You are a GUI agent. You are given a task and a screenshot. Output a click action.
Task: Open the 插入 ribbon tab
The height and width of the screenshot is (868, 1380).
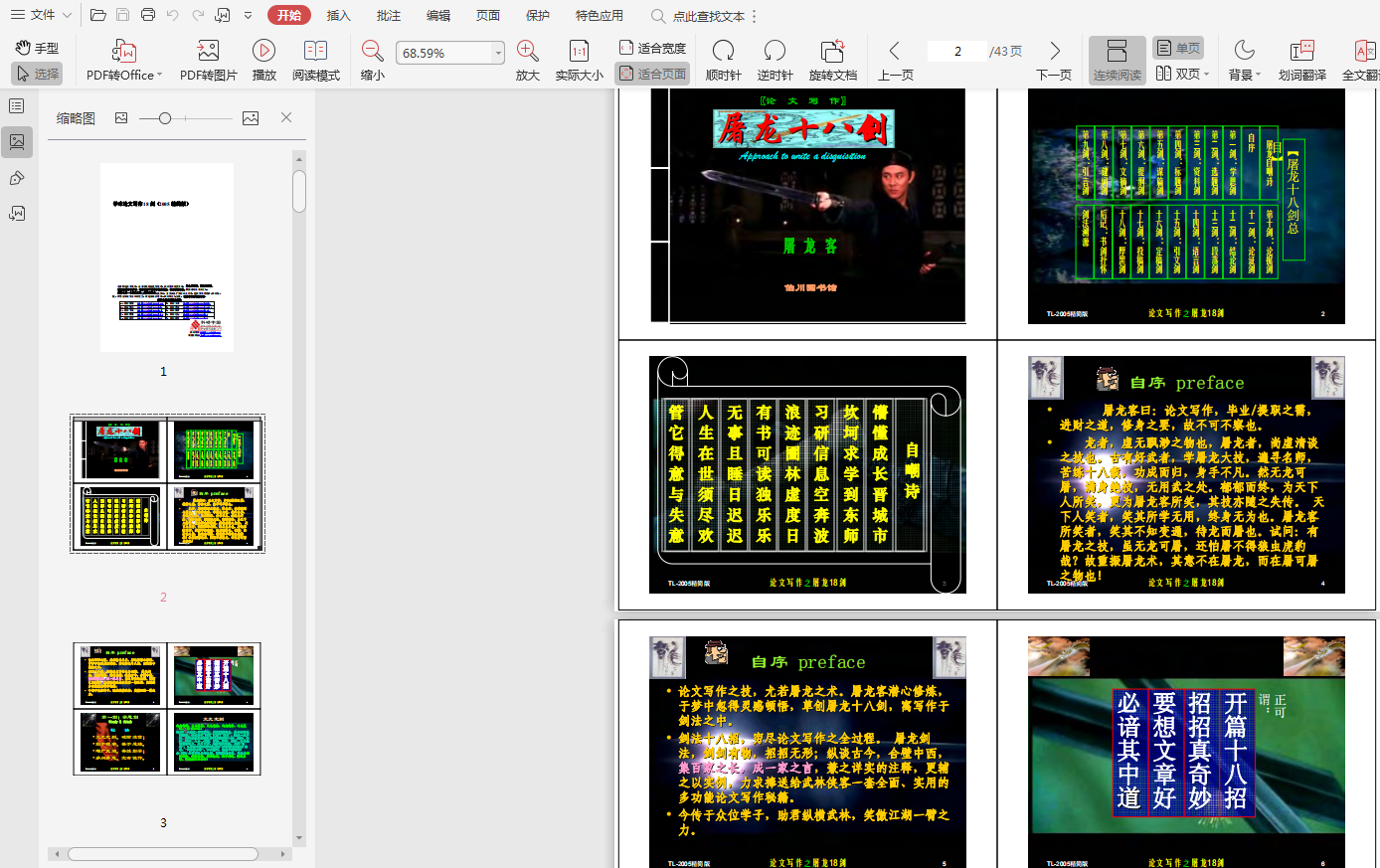point(339,16)
